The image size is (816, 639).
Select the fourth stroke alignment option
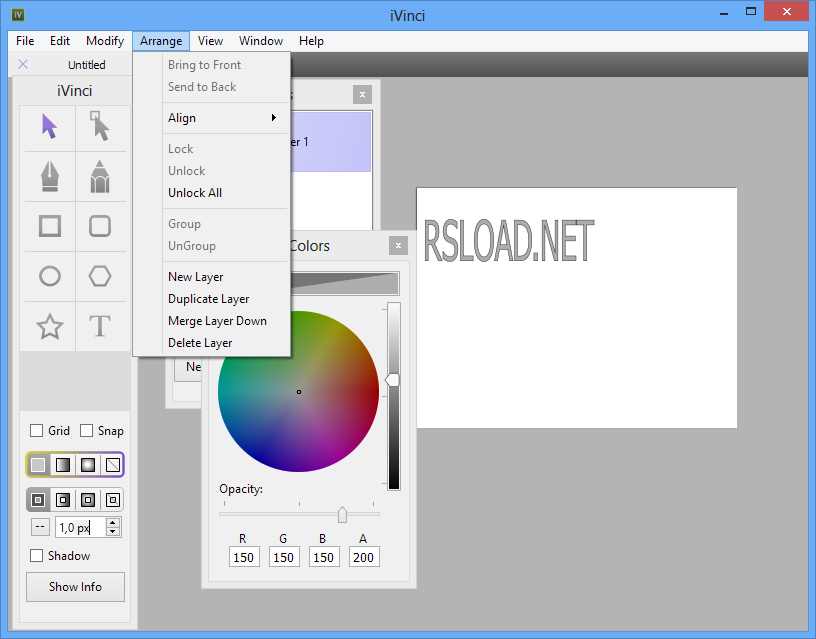(113, 500)
